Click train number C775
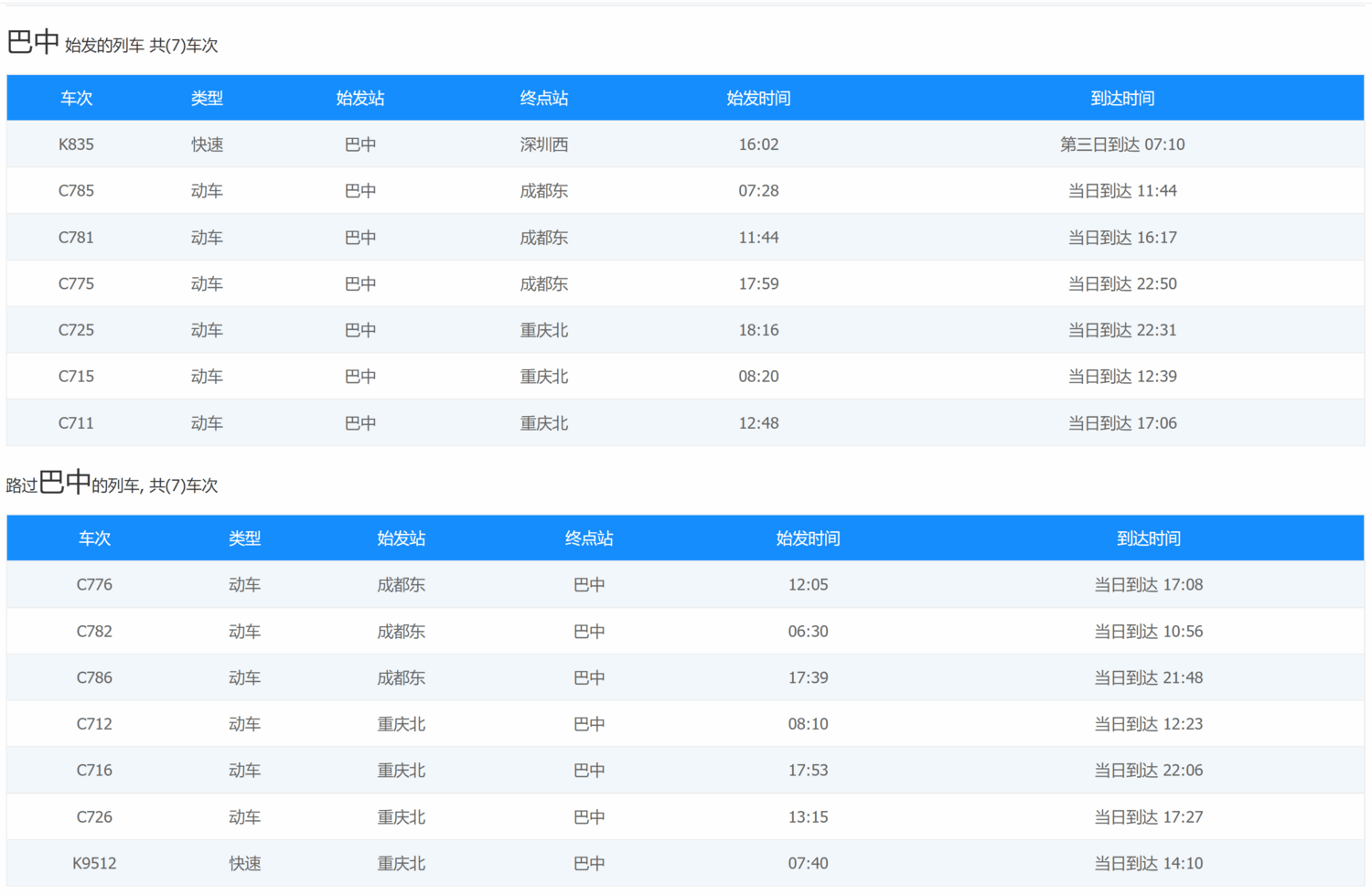The image size is (1372, 895). coord(76,284)
